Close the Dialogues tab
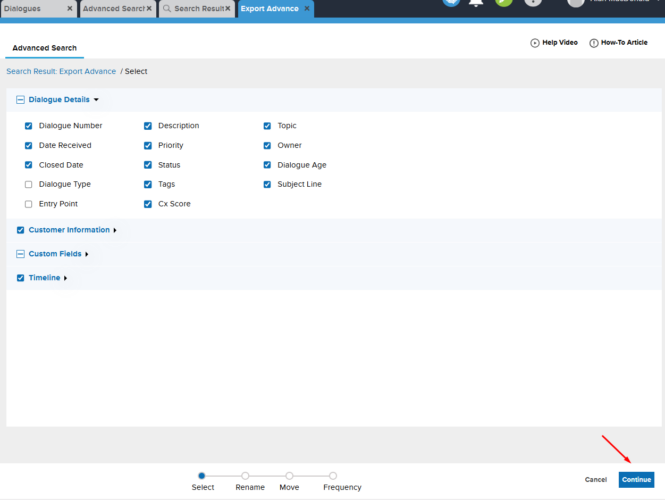 (69, 8)
